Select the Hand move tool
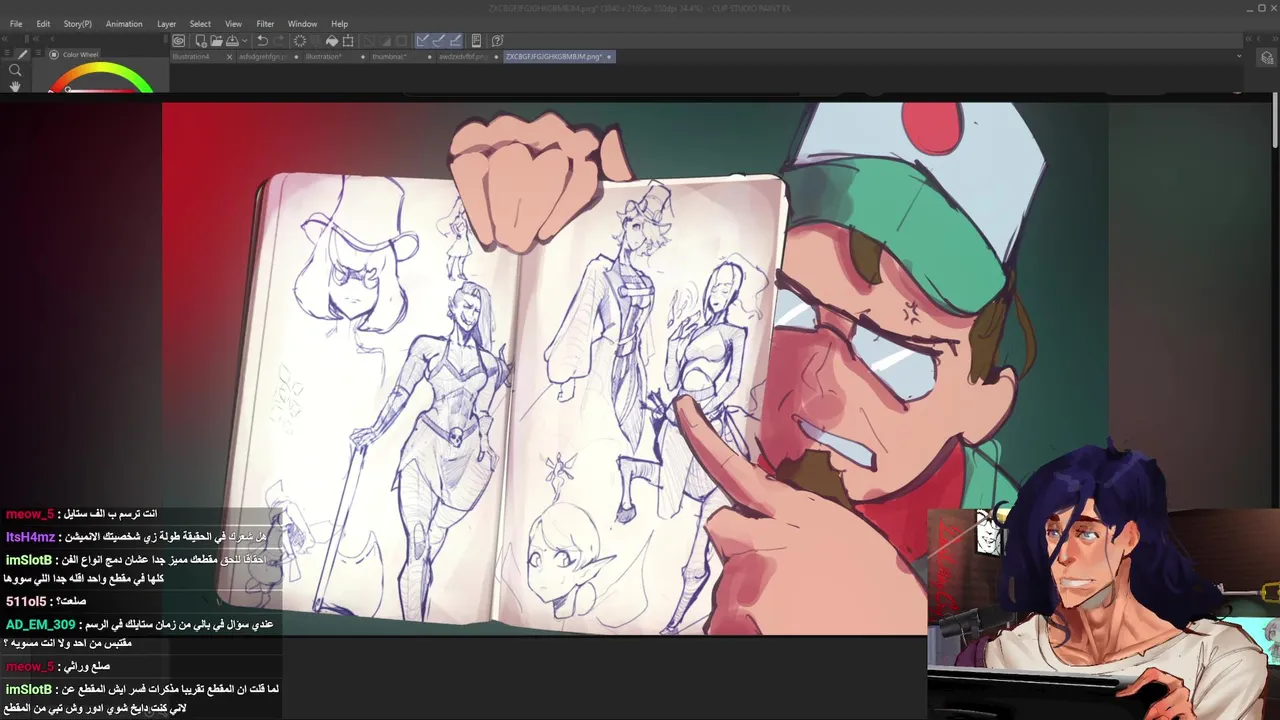Viewport: 1280px width, 720px height. pyautogui.click(x=15, y=86)
